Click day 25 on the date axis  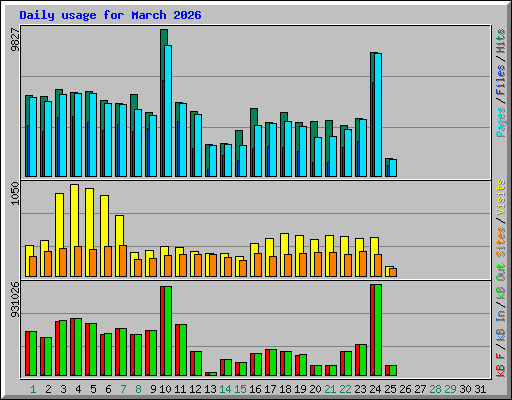390,389
